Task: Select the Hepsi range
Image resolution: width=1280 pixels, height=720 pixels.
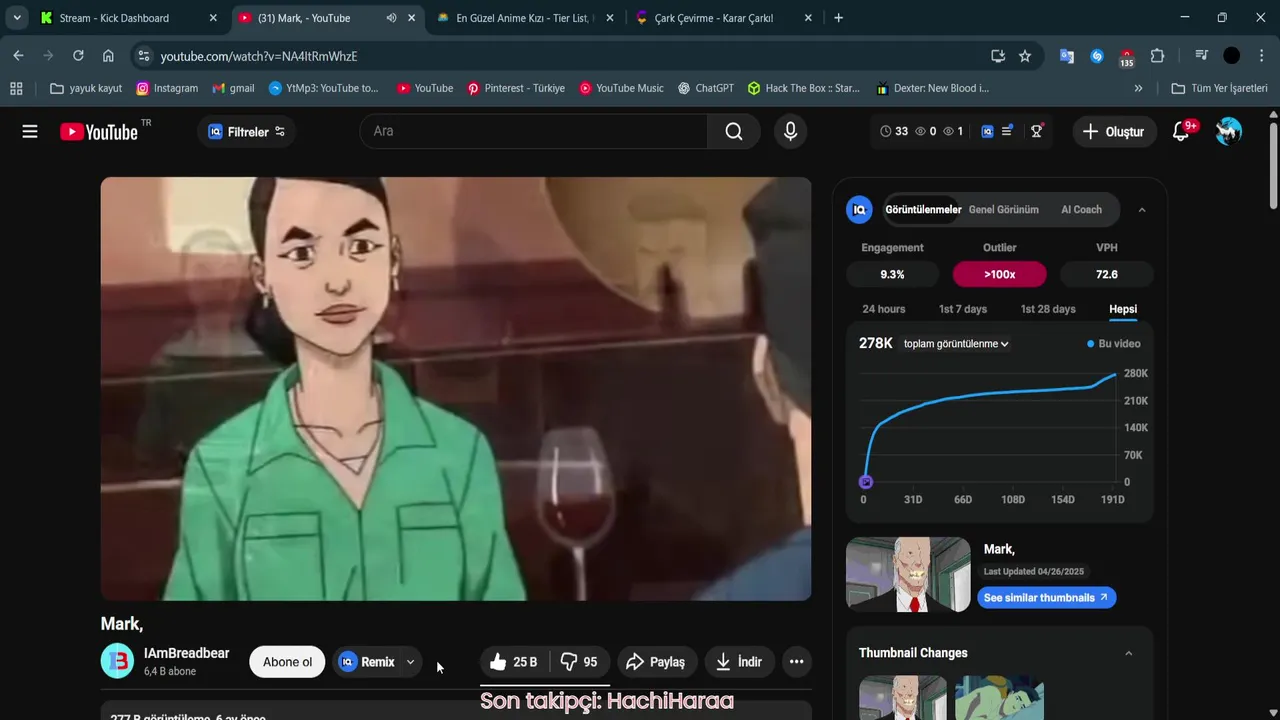Action: (1123, 309)
